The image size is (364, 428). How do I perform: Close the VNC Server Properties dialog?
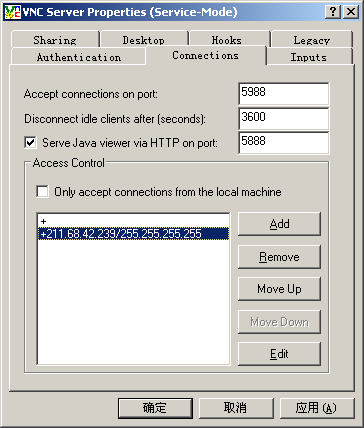tap(351, 12)
